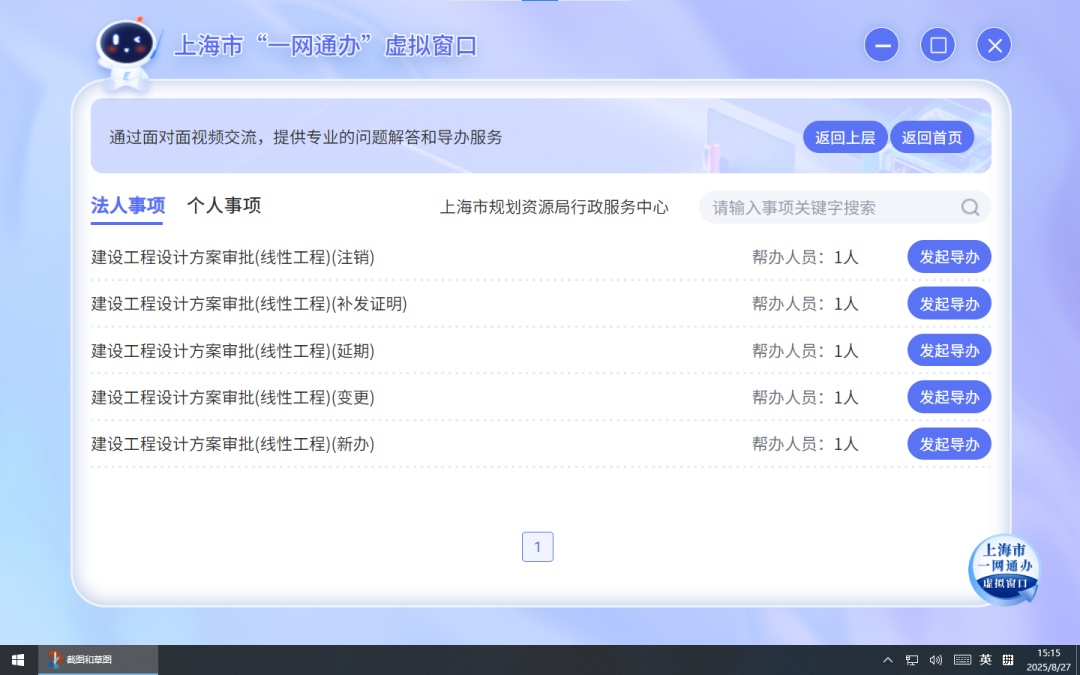Start 发起导办 for (新办) item

[949, 444]
